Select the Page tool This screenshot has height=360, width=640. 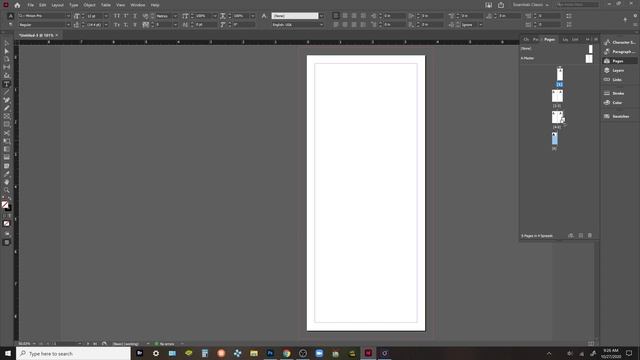click(x=7, y=59)
